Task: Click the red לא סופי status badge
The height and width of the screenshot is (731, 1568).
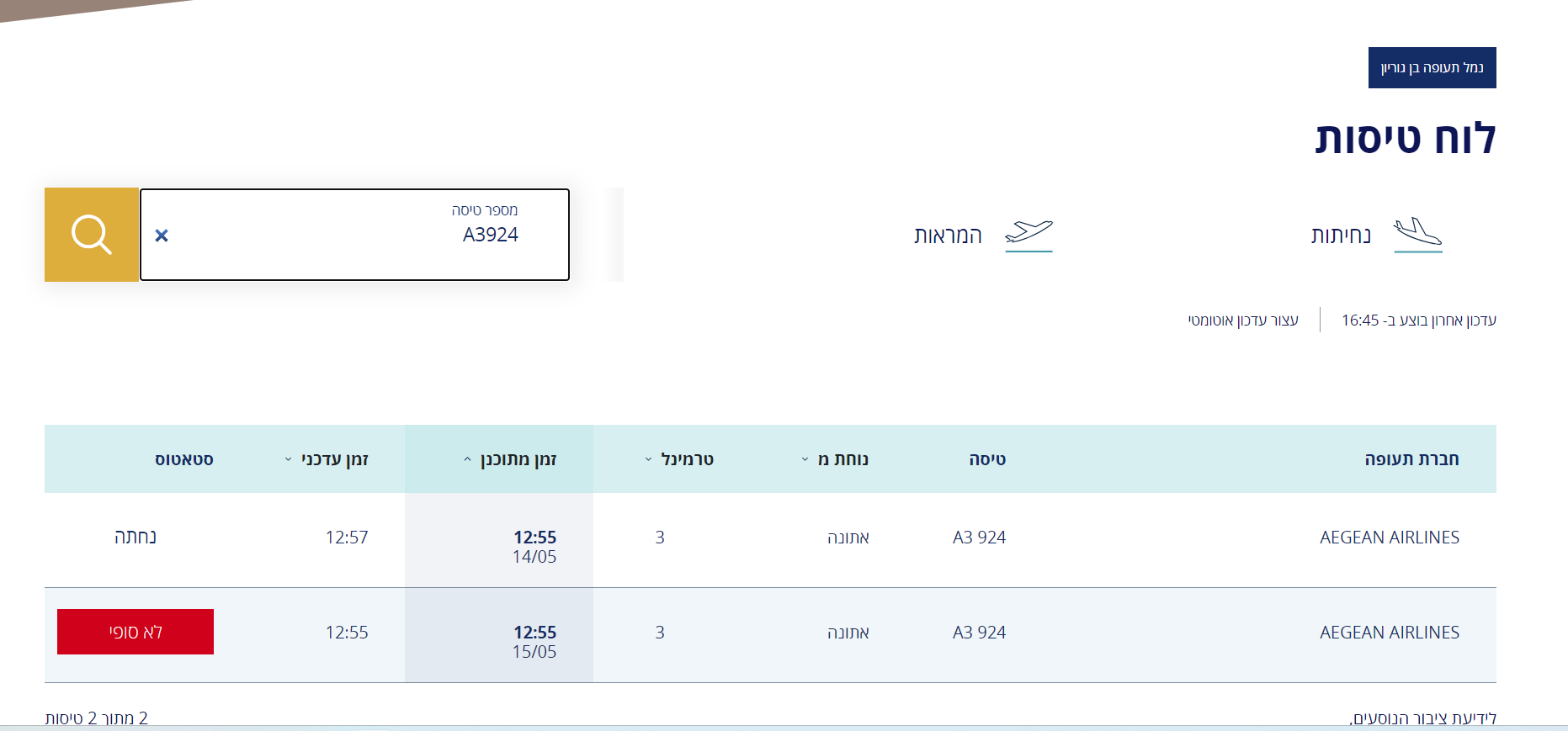Action: click(x=136, y=632)
